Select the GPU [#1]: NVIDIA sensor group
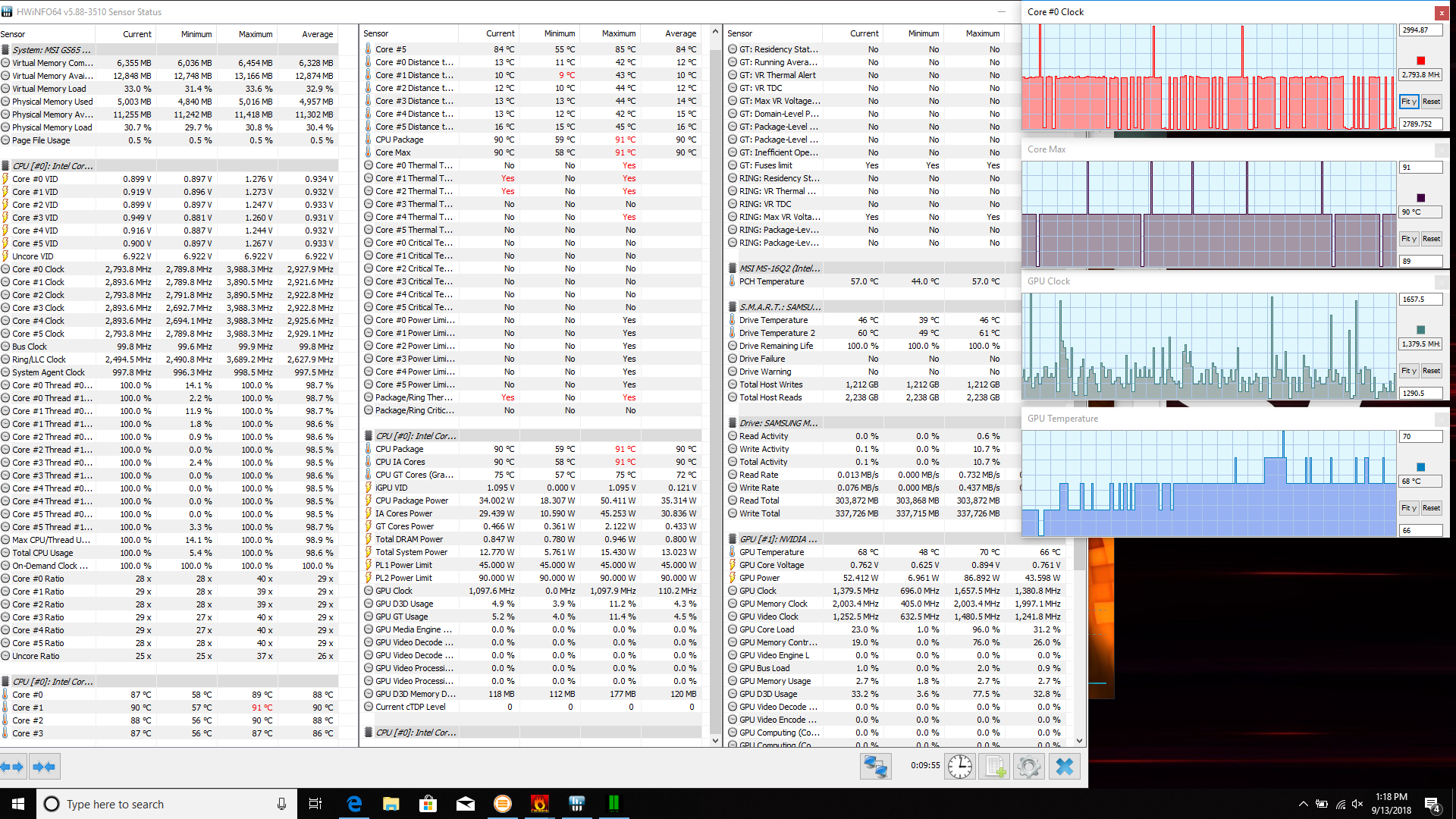Viewport: 1456px width, 819px height. 779,539
